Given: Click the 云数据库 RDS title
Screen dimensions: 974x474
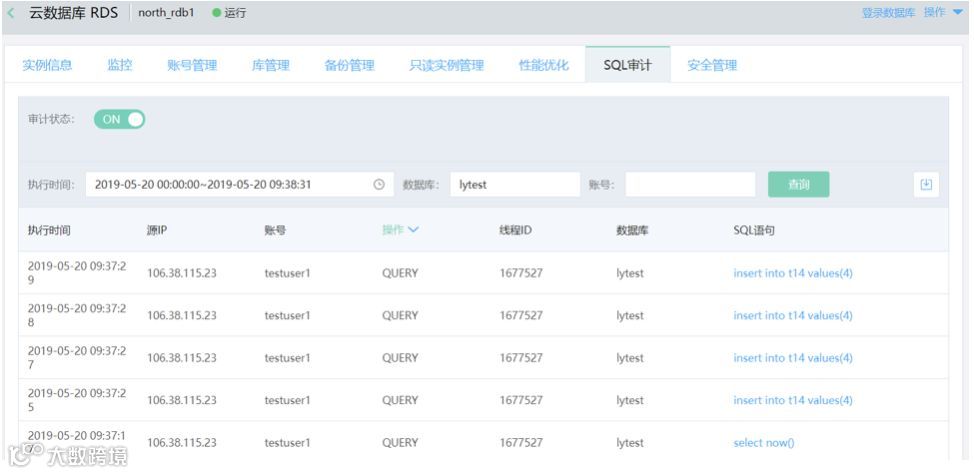Looking at the screenshot, I should [73, 13].
